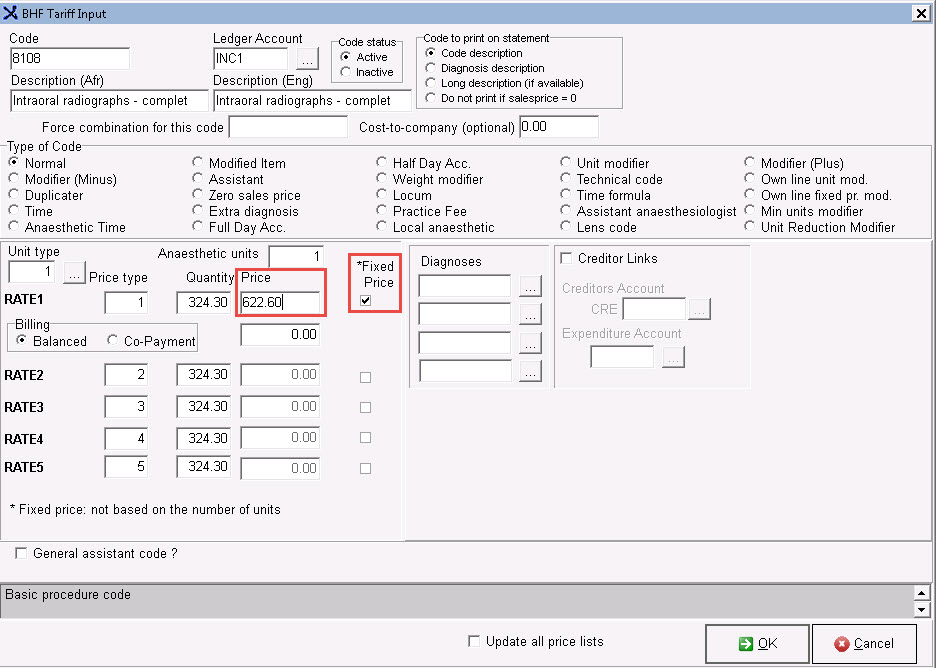Check the General assistant code checkbox
Viewport: 936px width, 668px height.
pos(21,553)
